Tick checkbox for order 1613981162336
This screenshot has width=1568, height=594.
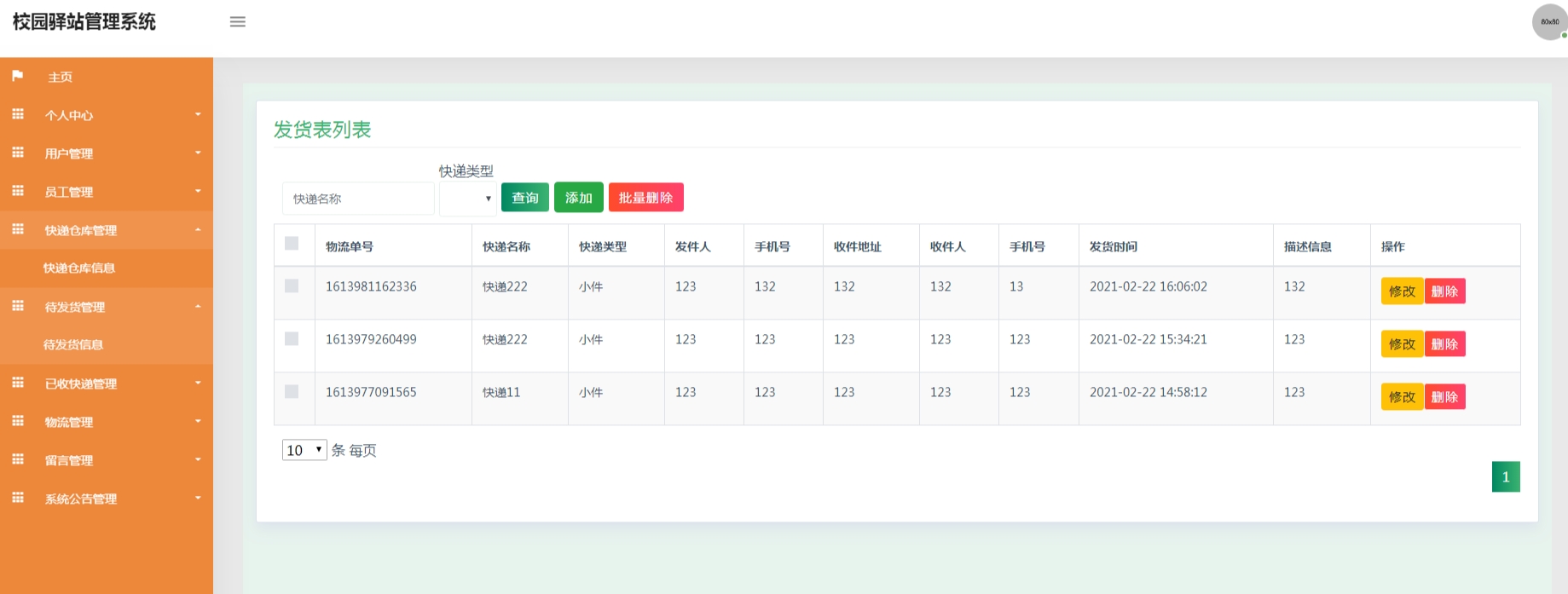point(292,286)
